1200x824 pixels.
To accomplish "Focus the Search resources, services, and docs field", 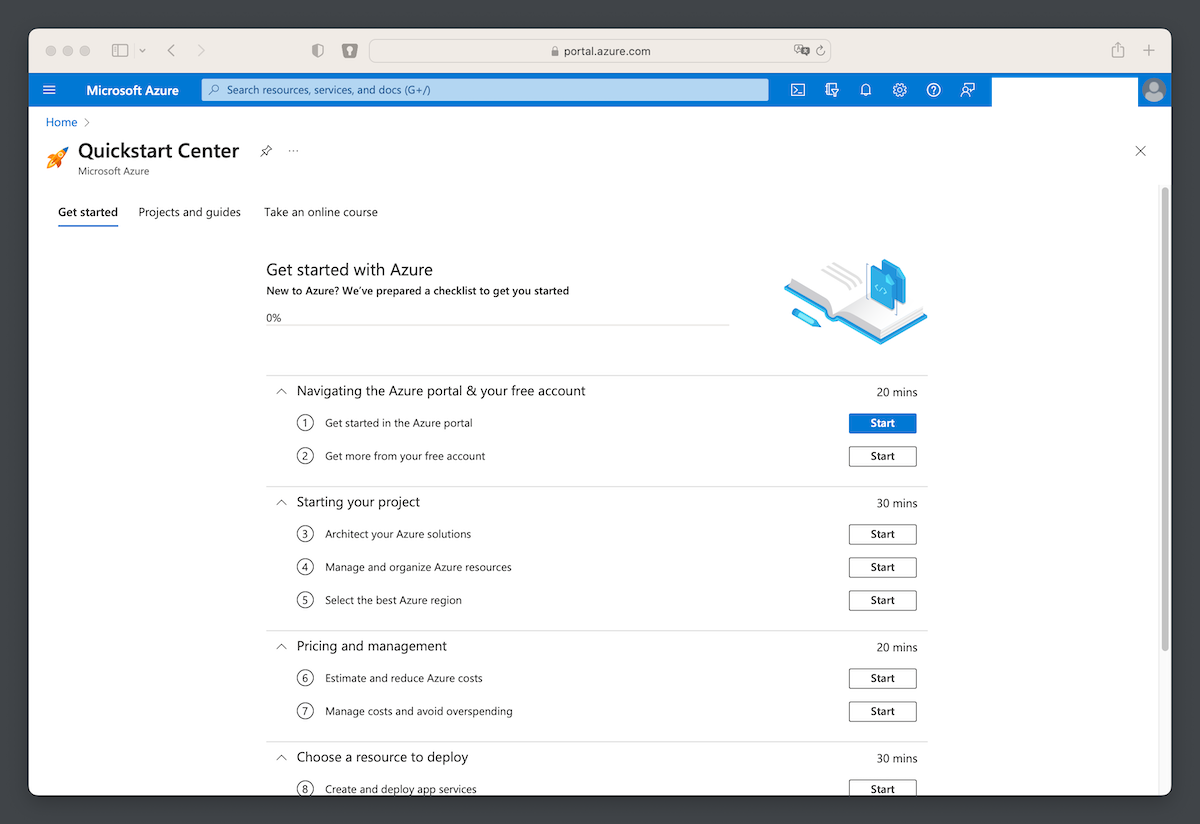I will click(485, 90).
